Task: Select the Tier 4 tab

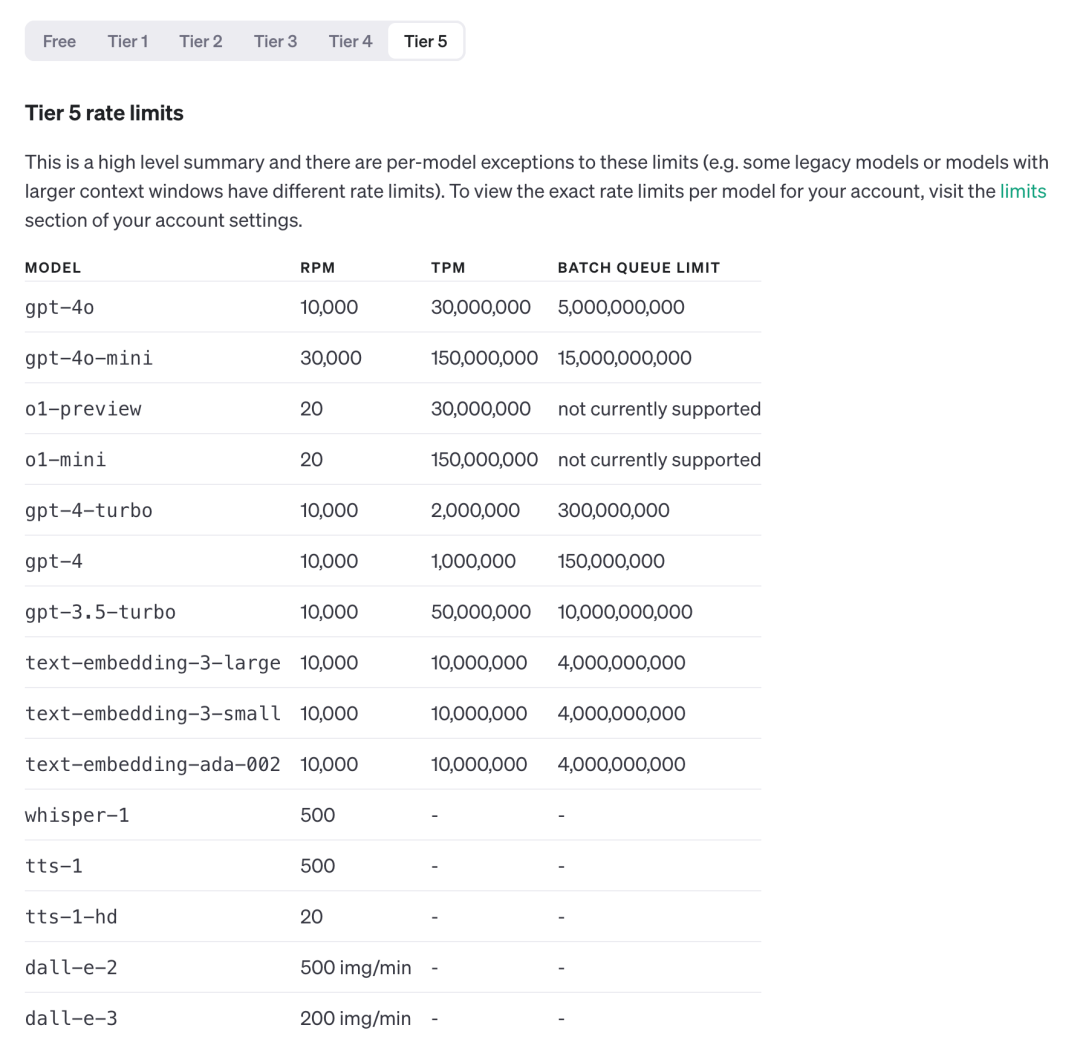Action: click(350, 41)
